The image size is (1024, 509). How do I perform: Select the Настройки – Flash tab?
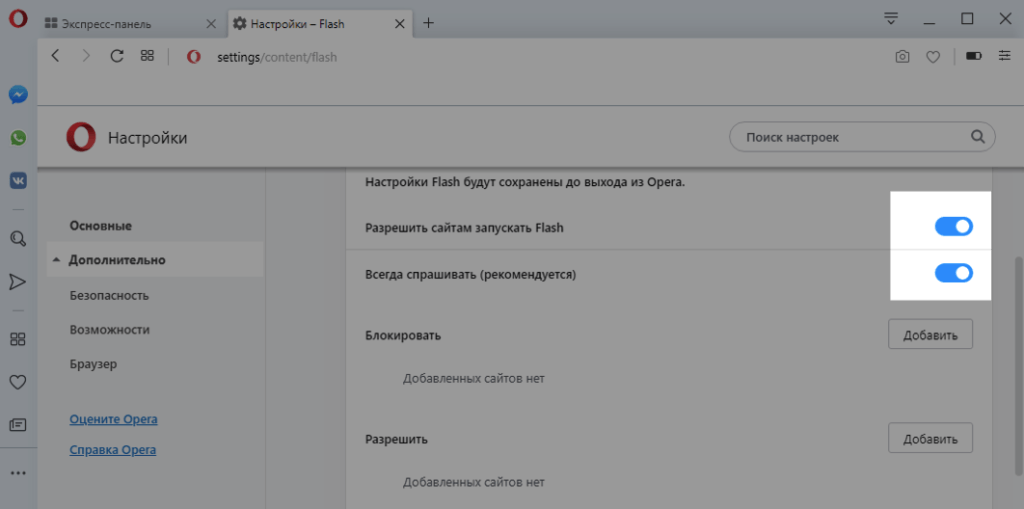coord(319,24)
